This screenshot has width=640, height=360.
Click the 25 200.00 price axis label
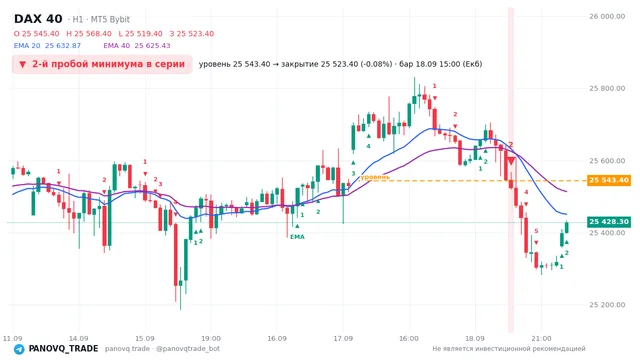pyautogui.click(x=607, y=304)
